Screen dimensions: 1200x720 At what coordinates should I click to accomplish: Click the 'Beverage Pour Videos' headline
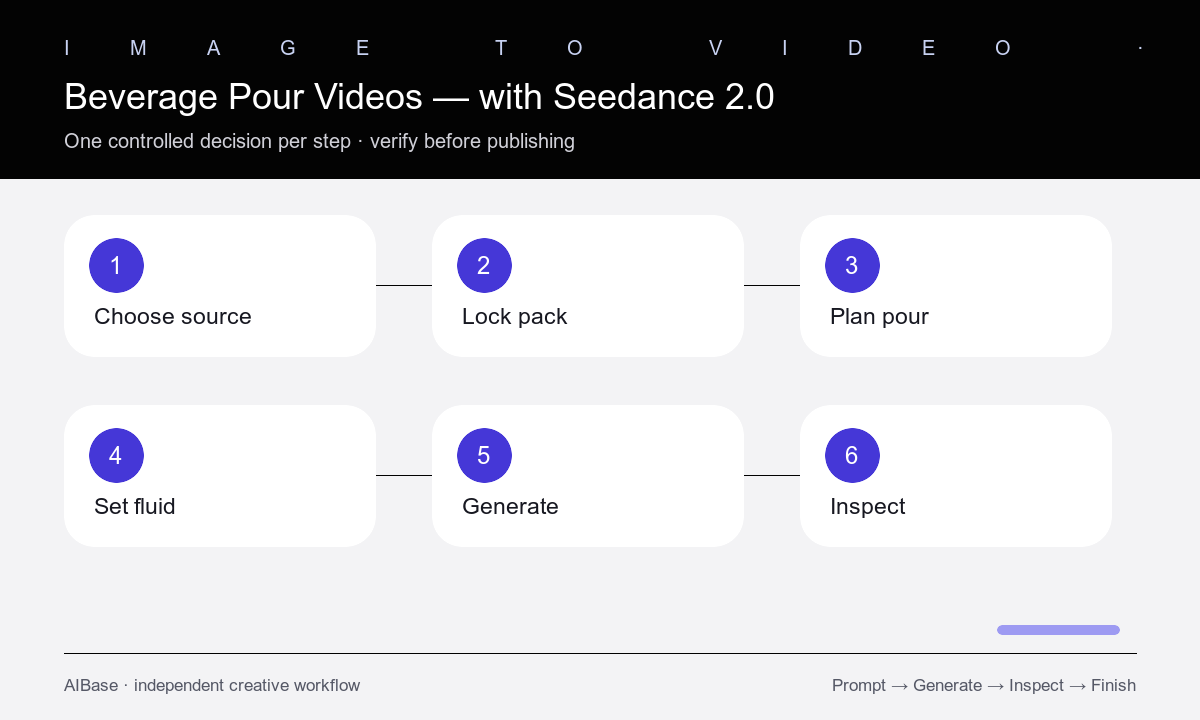click(419, 97)
